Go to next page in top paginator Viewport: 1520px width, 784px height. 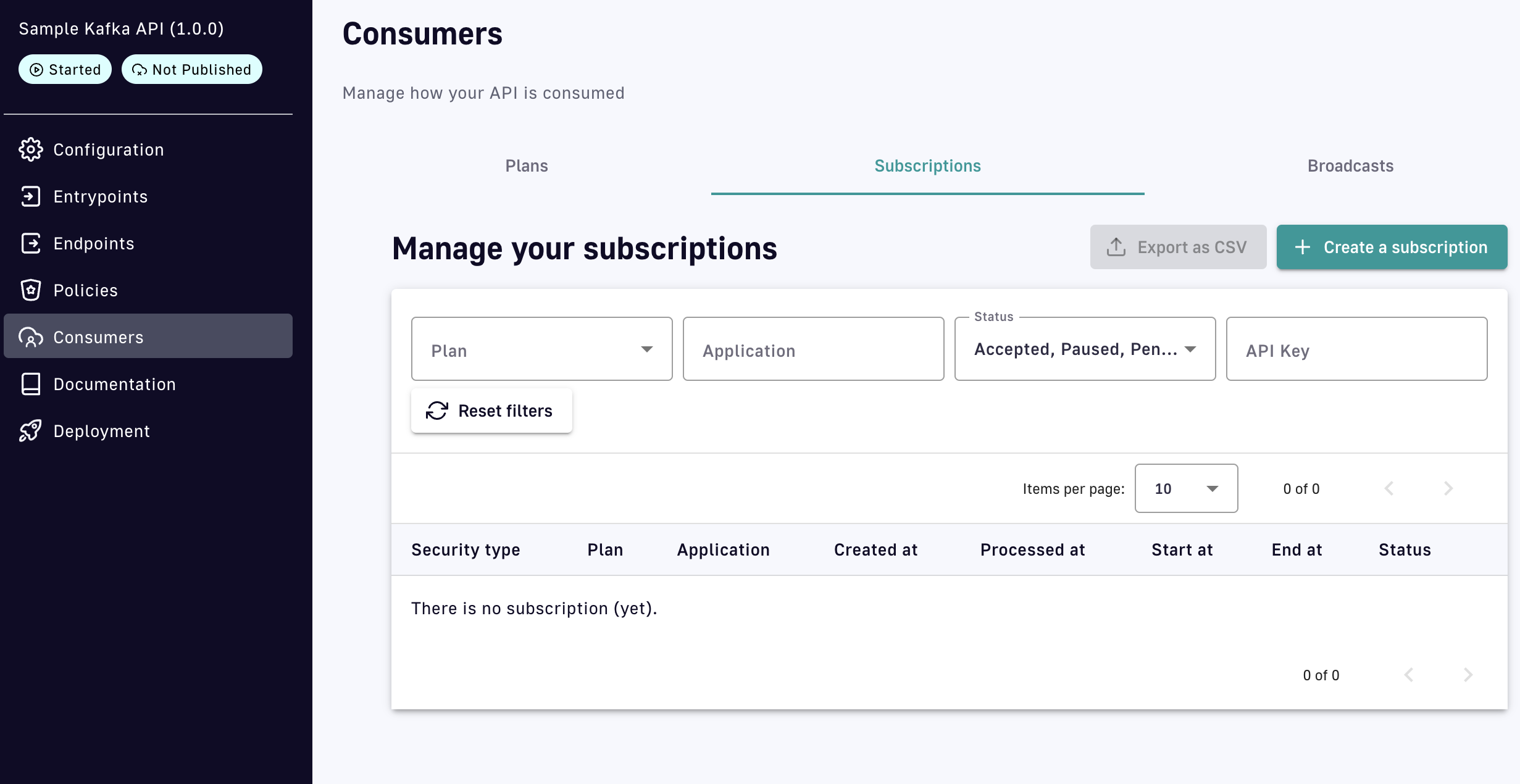click(1448, 488)
